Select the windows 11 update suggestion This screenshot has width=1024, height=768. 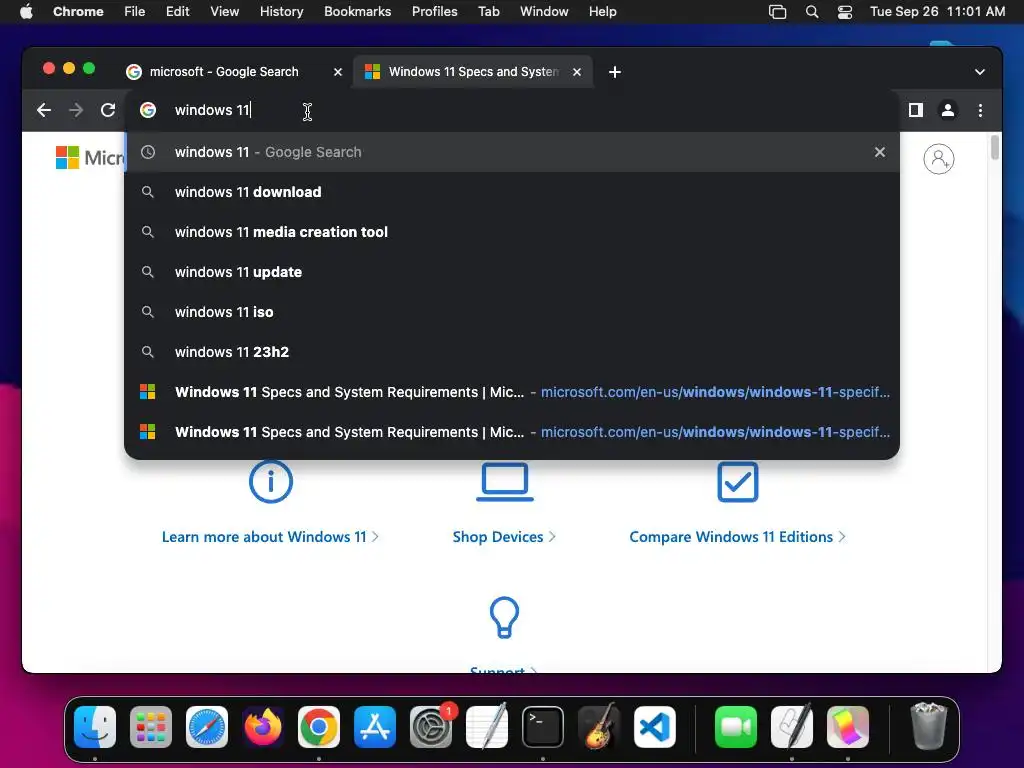[511, 272]
